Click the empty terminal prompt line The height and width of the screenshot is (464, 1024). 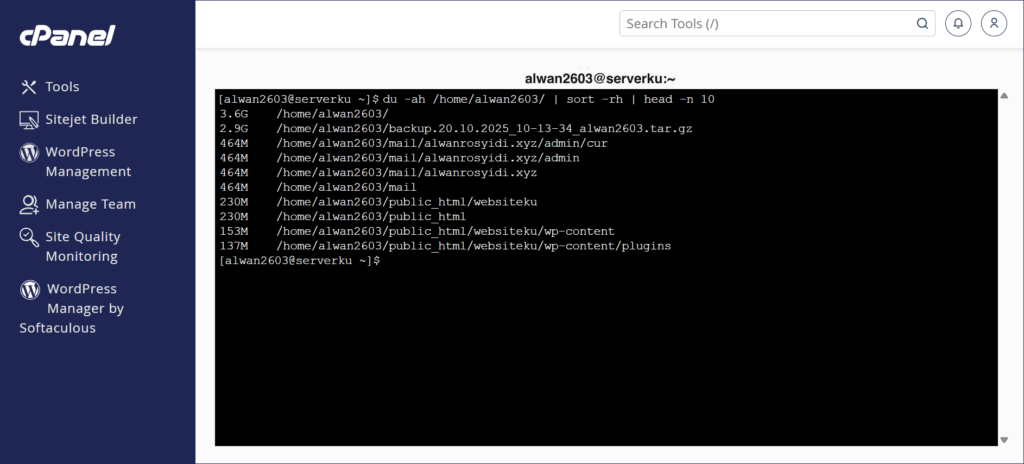(x=299, y=261)
